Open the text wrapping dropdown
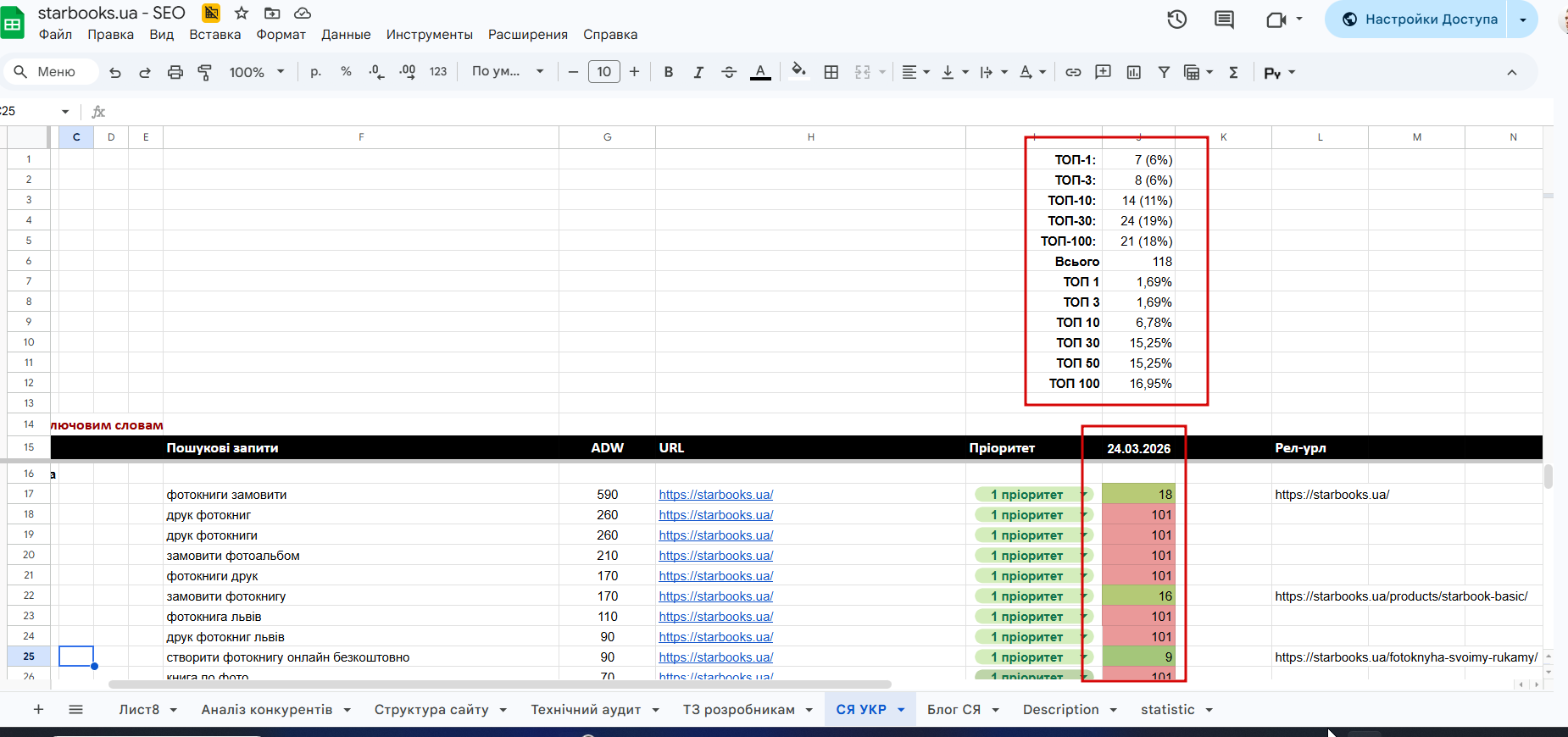Image resolution: width=1568 pixels, height=737 pixels. pyautogui.click(x=993, y=73)
